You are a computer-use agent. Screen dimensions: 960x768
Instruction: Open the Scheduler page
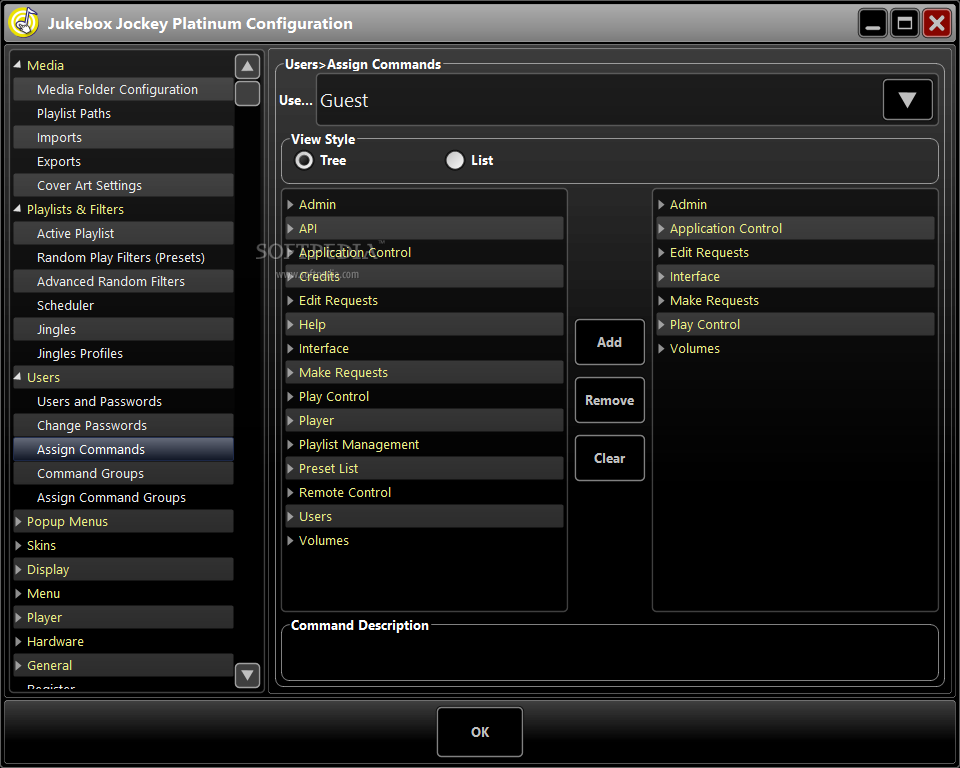click(123, 306)
